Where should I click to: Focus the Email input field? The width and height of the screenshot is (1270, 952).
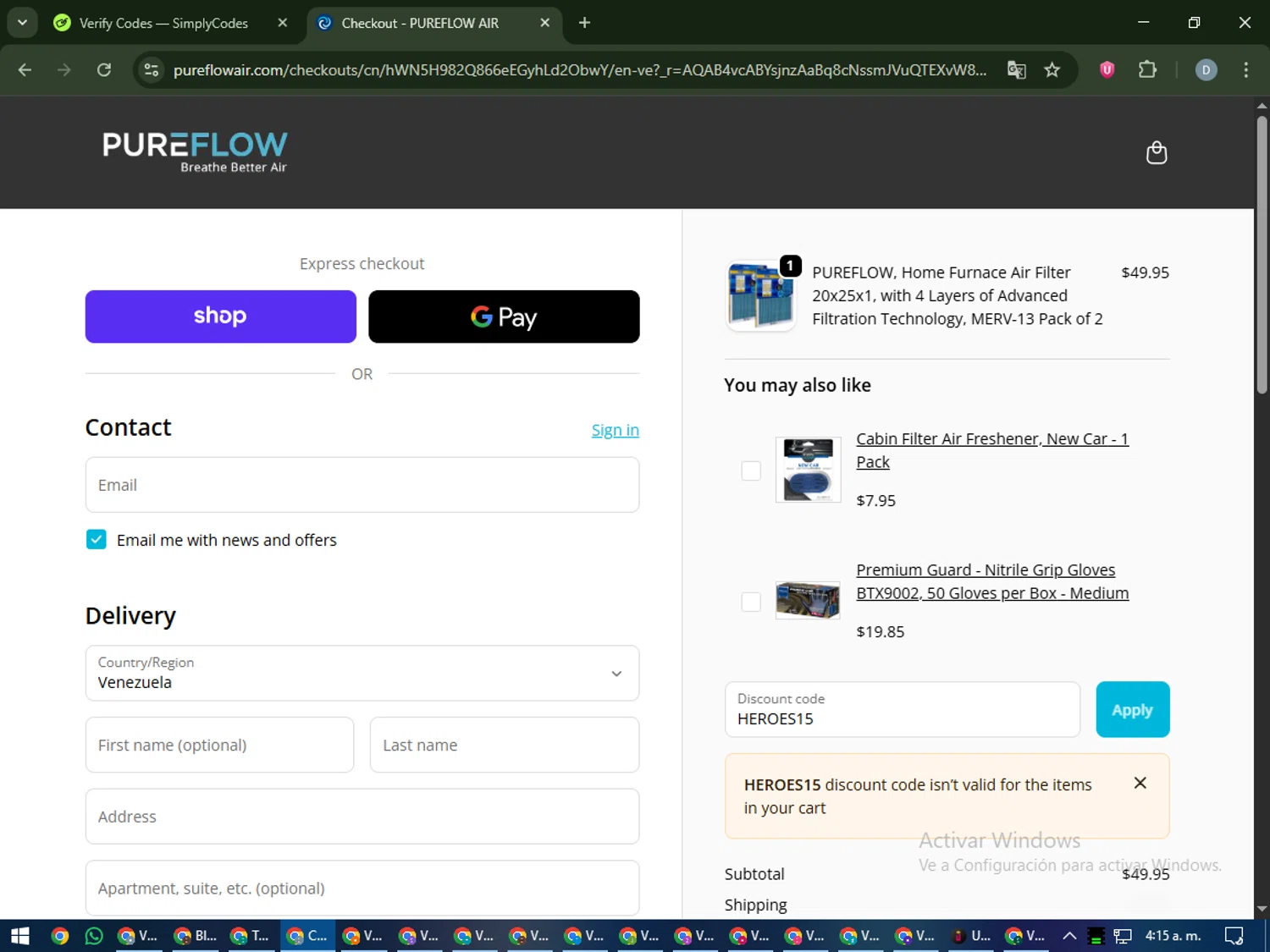[x=362, y=485]
